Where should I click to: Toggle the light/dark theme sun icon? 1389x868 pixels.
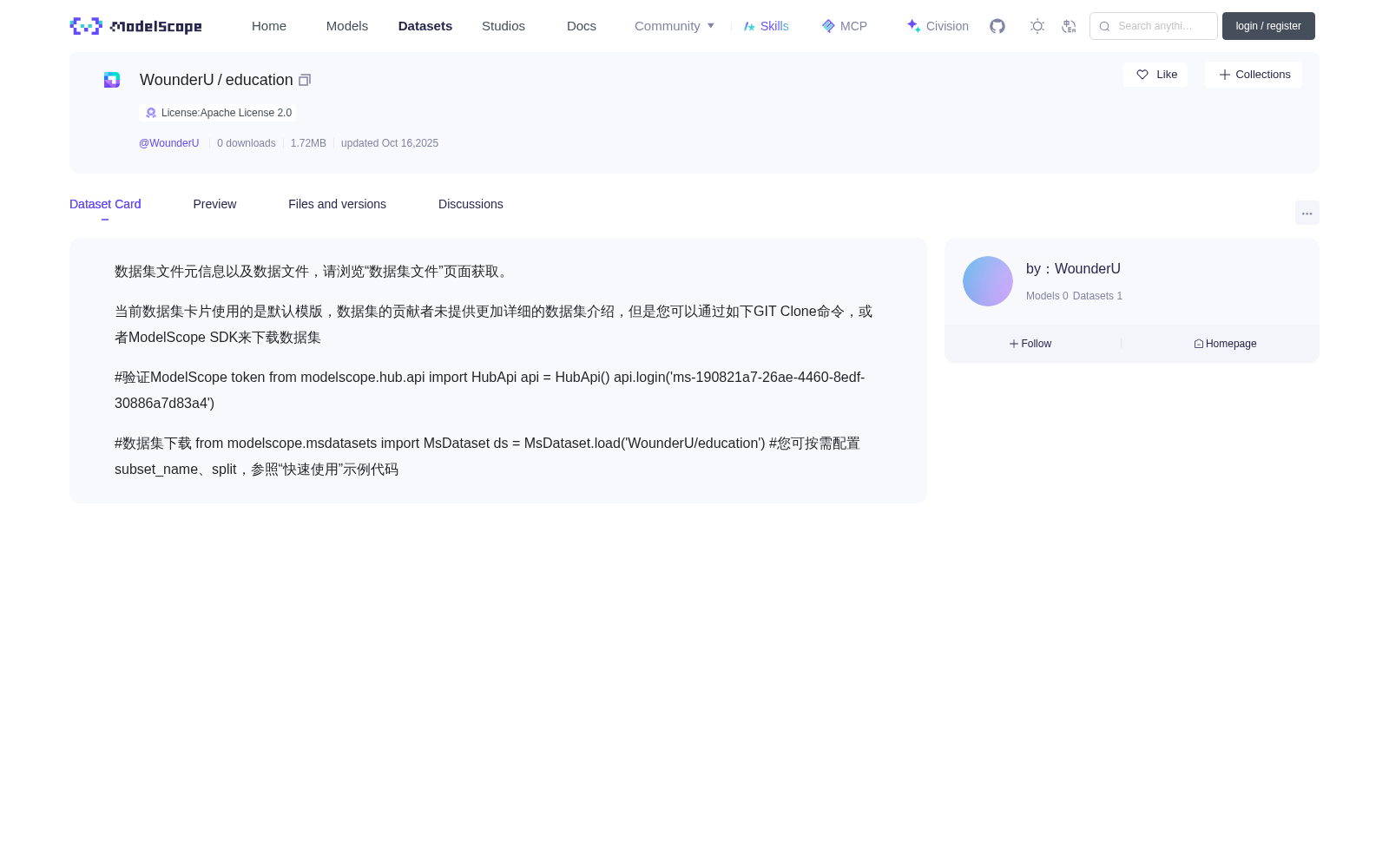pos(1037,26)
